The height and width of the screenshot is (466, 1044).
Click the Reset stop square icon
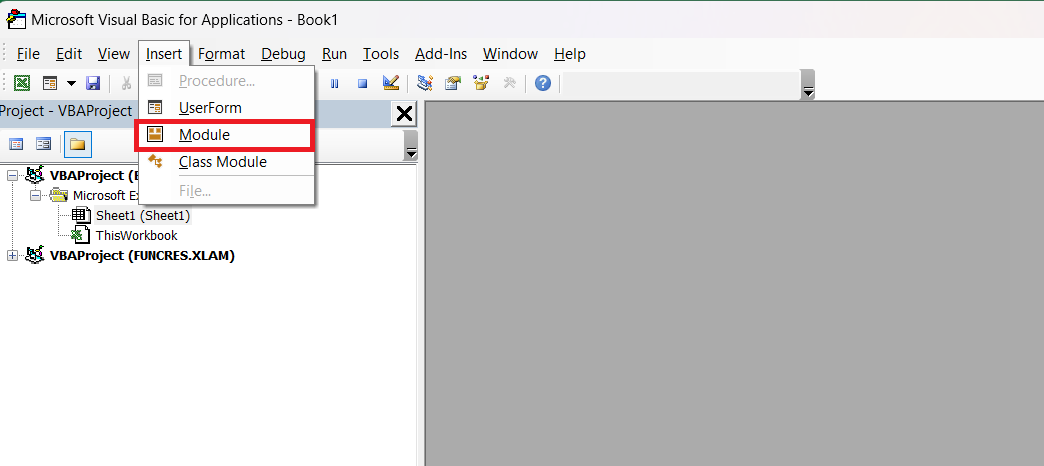(x=363, y=84)
